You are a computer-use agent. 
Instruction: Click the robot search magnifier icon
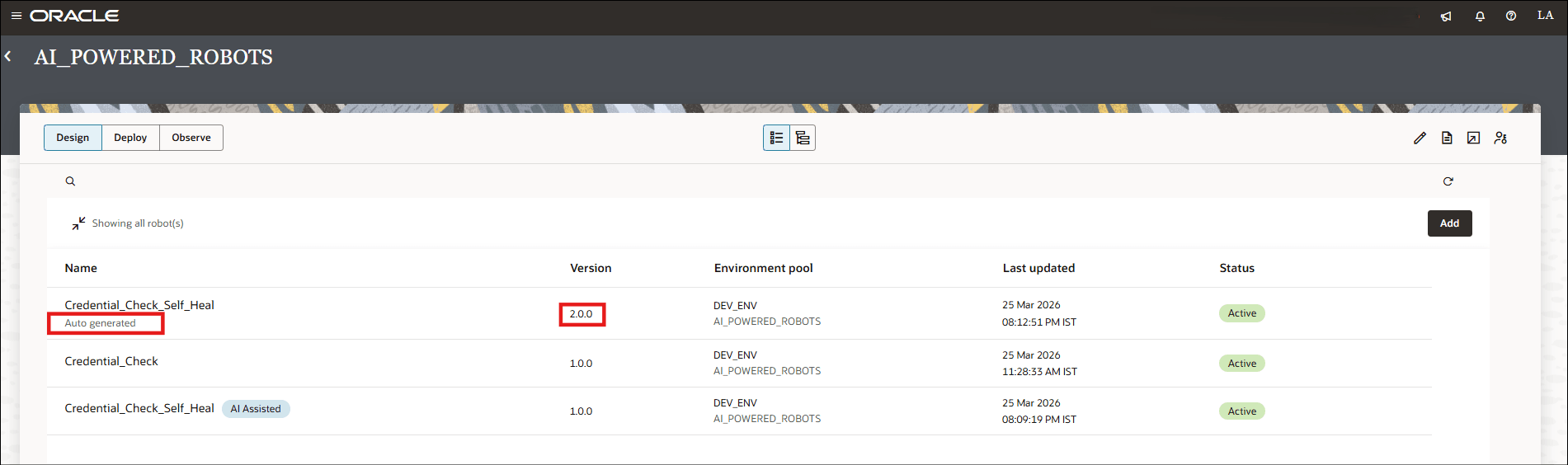(70, 181)
